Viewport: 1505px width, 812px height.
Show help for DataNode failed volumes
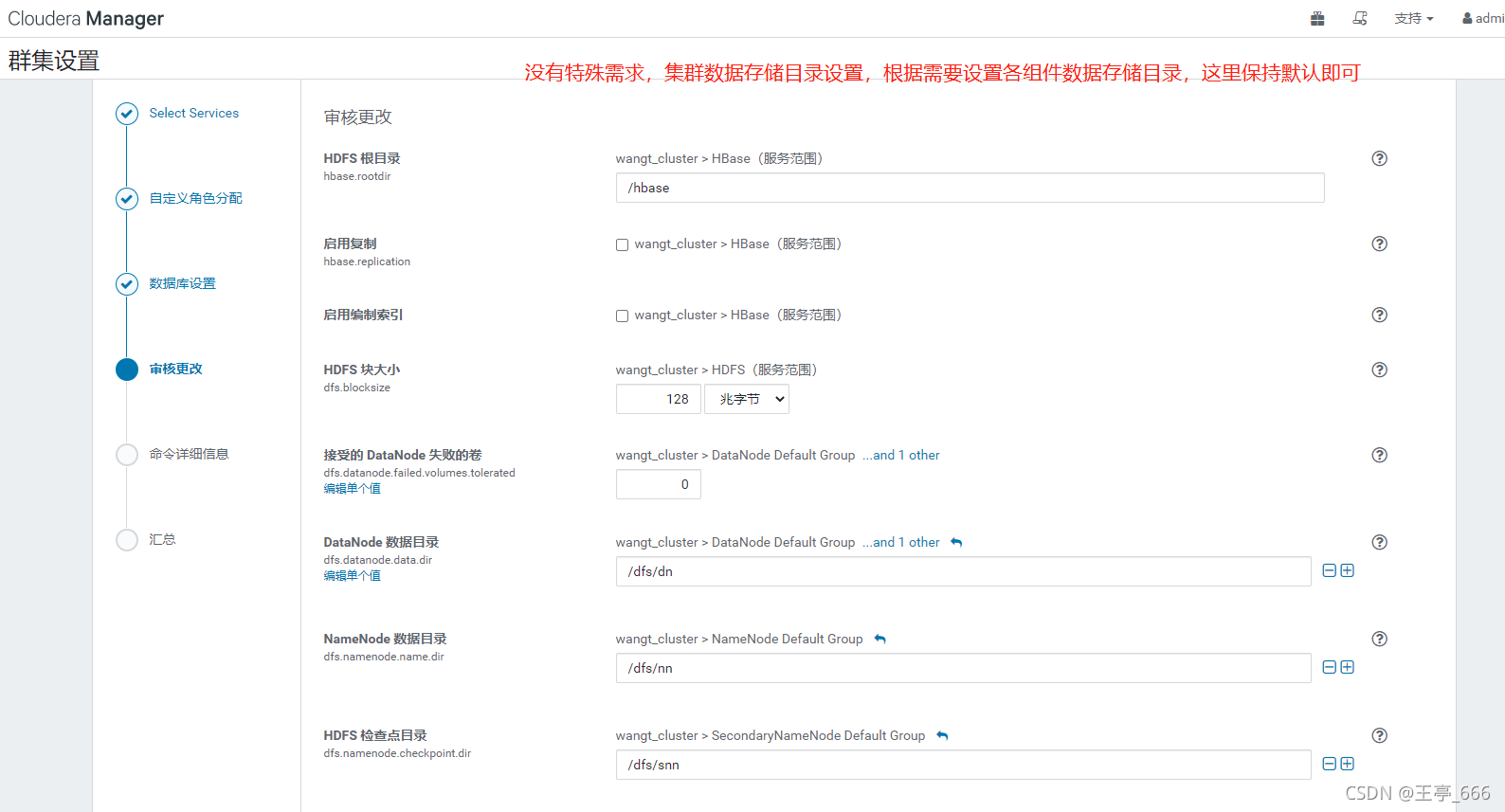tap(1380, 455)
